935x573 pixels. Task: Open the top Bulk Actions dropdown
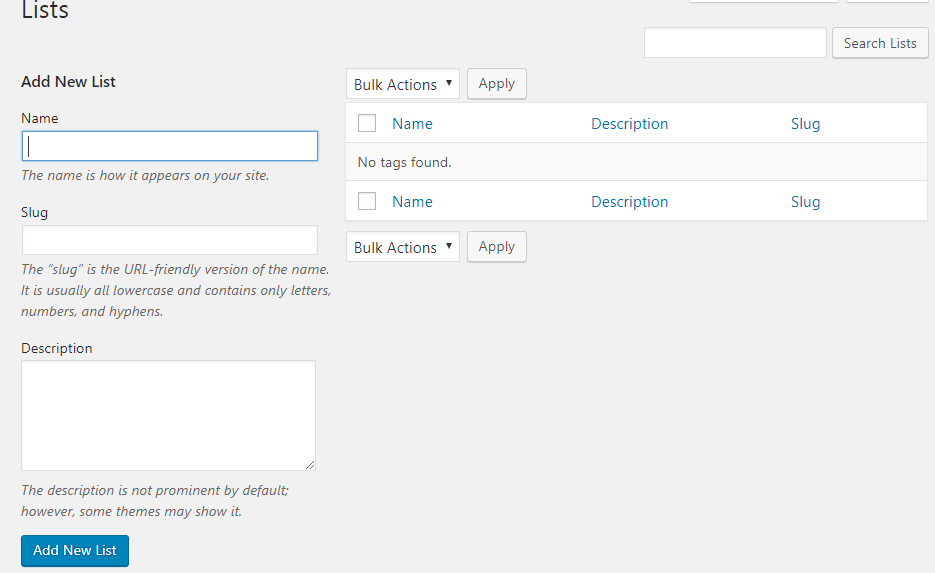click(x=402, y=84)
